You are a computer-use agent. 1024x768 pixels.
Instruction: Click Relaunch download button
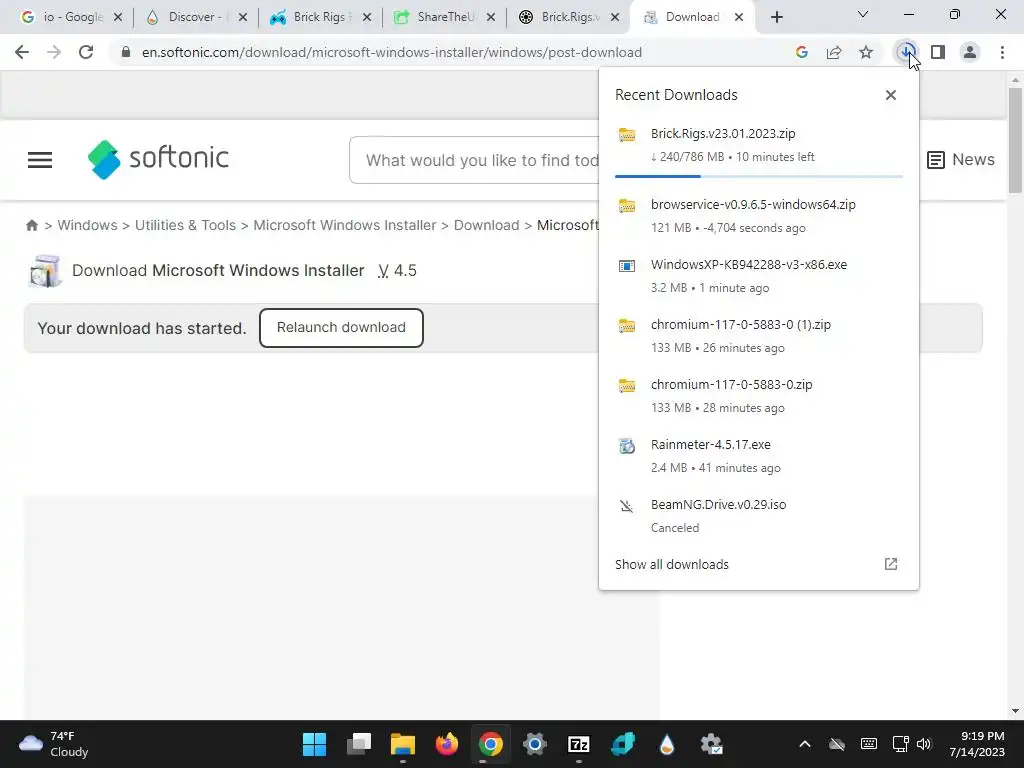click(341, 328)
